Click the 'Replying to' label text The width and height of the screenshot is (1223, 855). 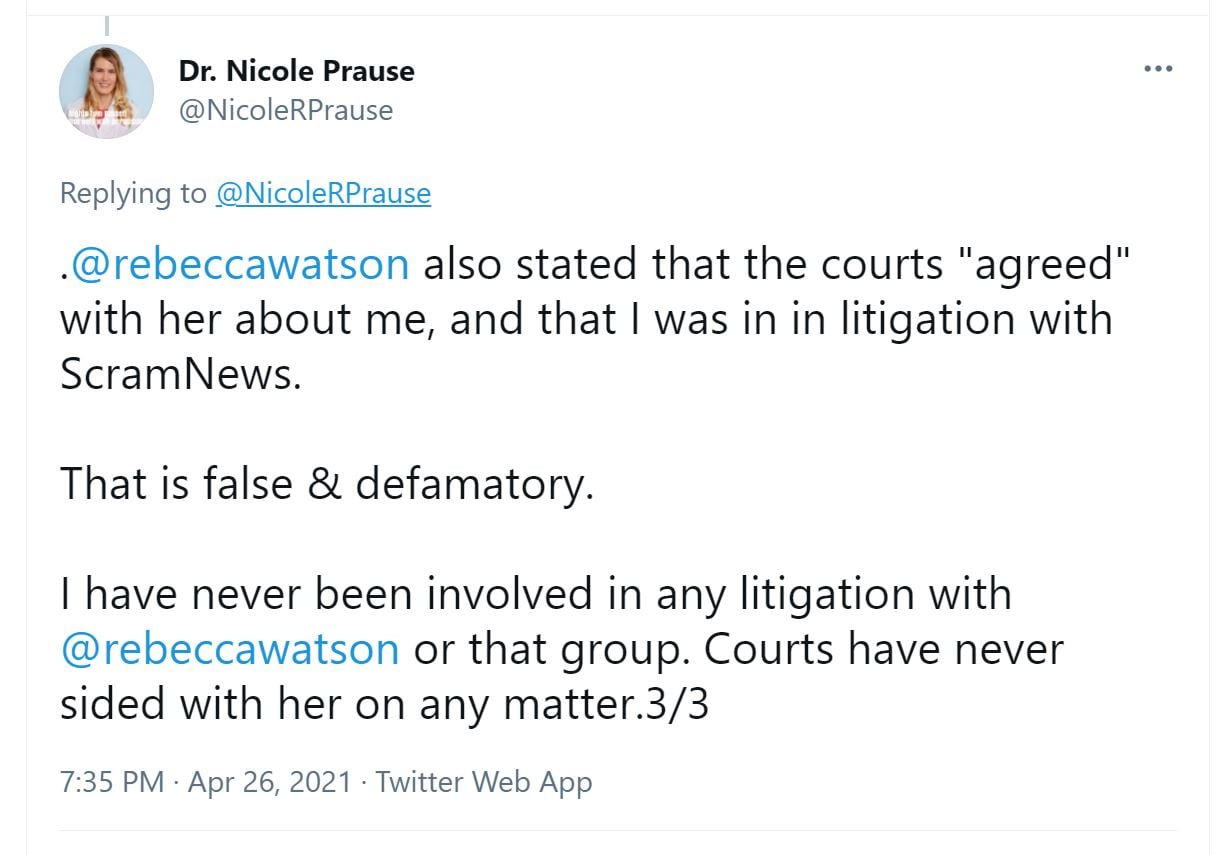coord(133,193)
